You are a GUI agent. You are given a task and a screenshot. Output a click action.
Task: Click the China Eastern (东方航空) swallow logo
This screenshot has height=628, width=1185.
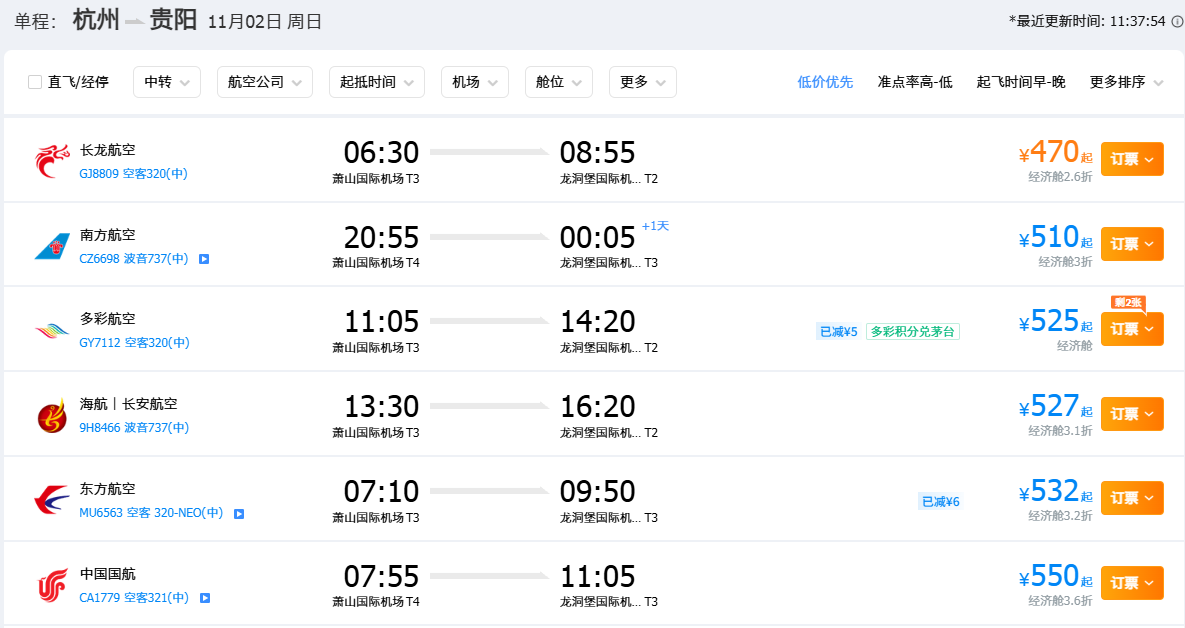point(53,500)
